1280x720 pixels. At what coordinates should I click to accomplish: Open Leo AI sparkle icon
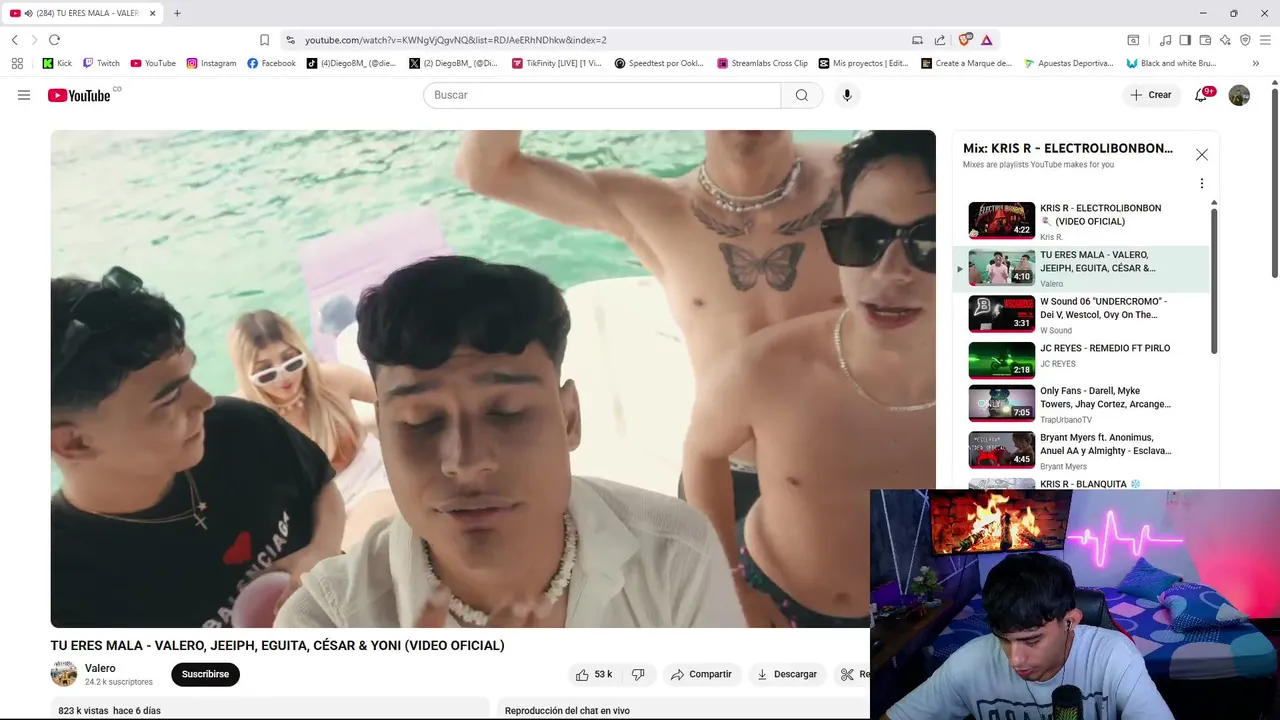[1225, 40]
